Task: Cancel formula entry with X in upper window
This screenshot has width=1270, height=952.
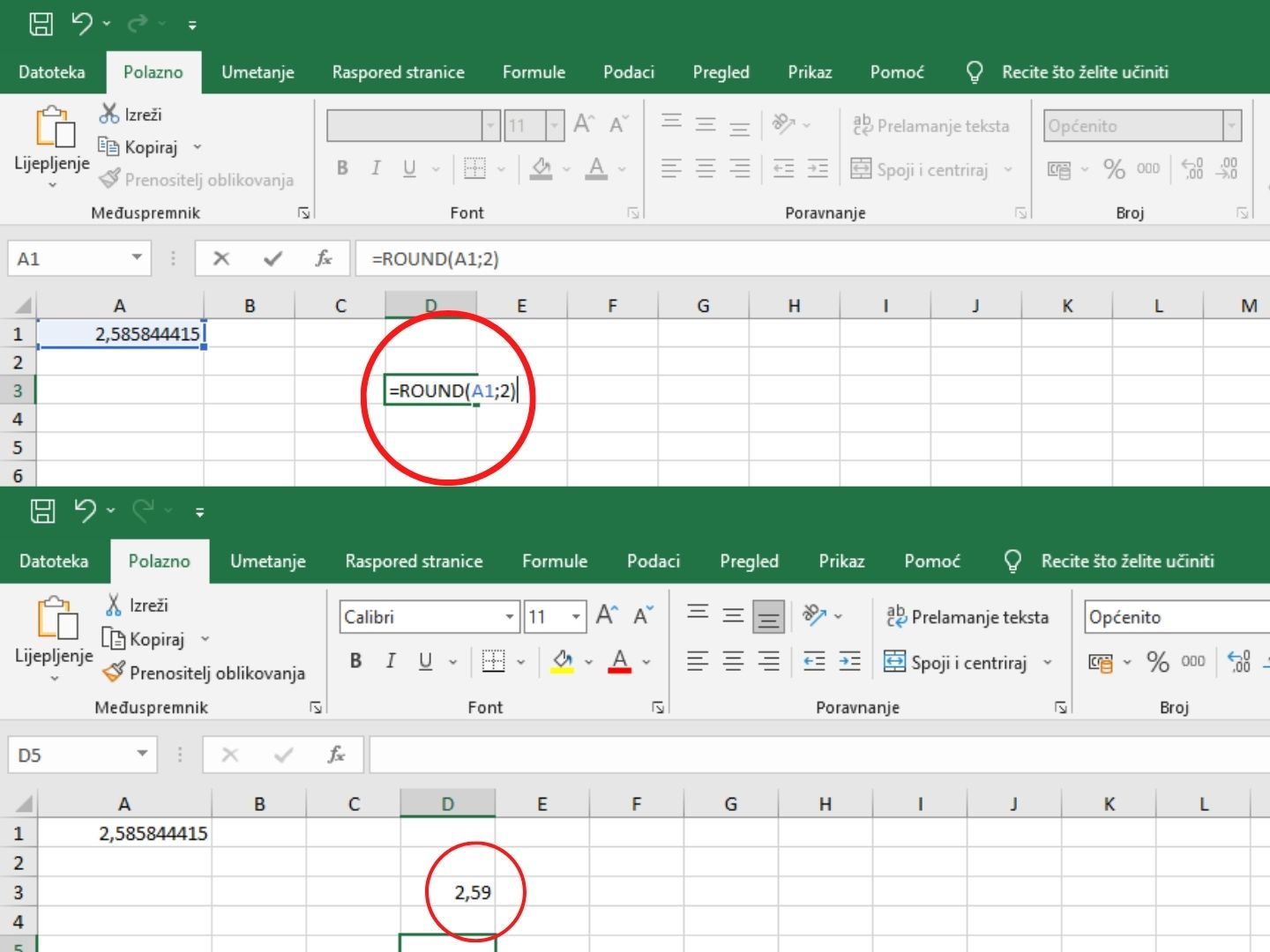Action: coord(221,258)
